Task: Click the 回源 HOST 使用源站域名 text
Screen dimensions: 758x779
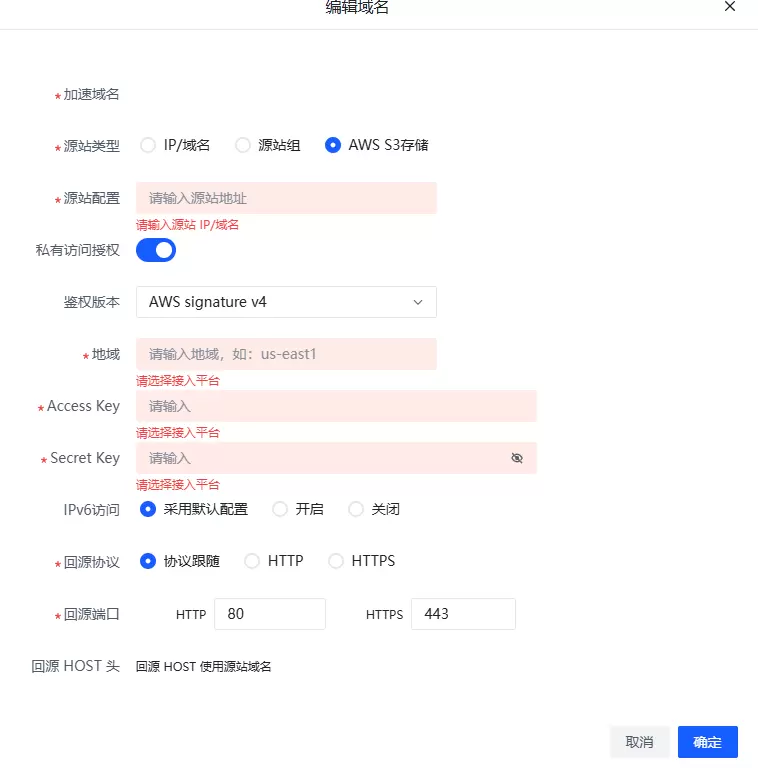Action: [204, 667]
